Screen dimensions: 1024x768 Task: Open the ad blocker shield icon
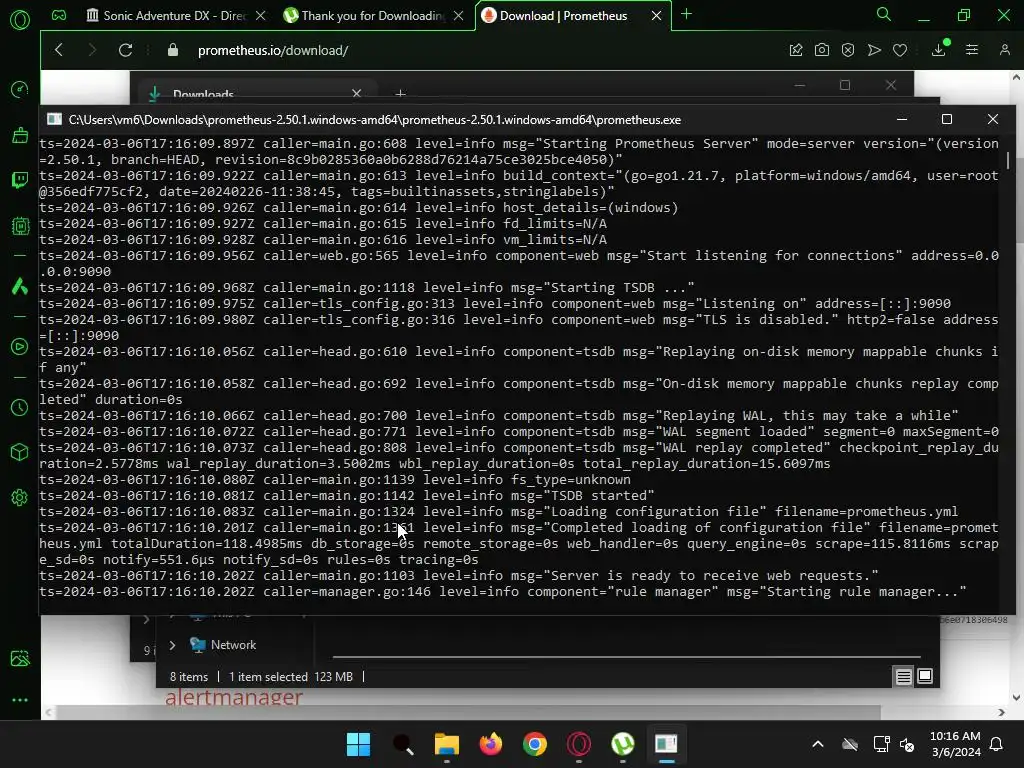point(848,50)
